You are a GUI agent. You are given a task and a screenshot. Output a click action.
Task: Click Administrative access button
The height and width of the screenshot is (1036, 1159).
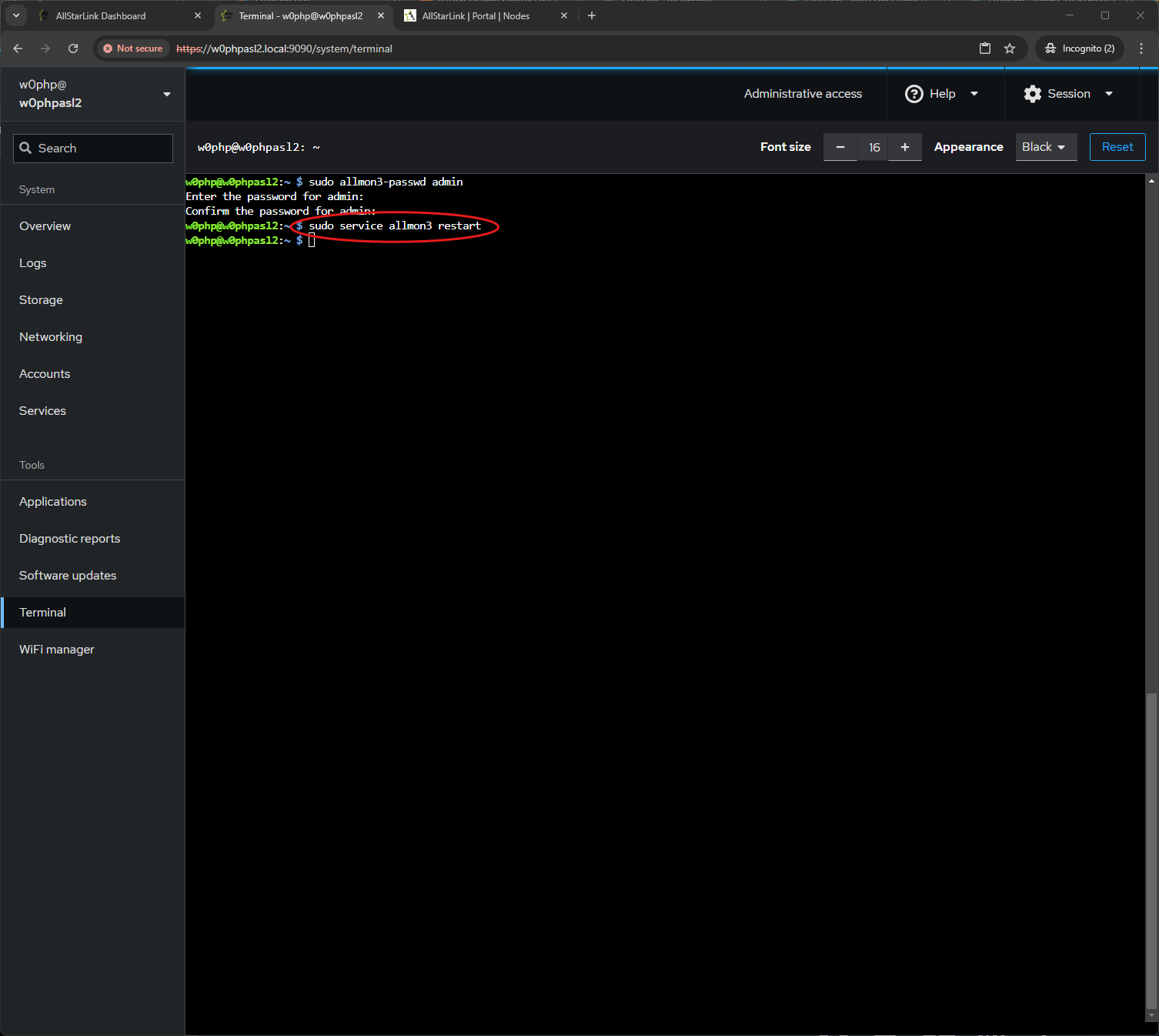tap(803, 94)
